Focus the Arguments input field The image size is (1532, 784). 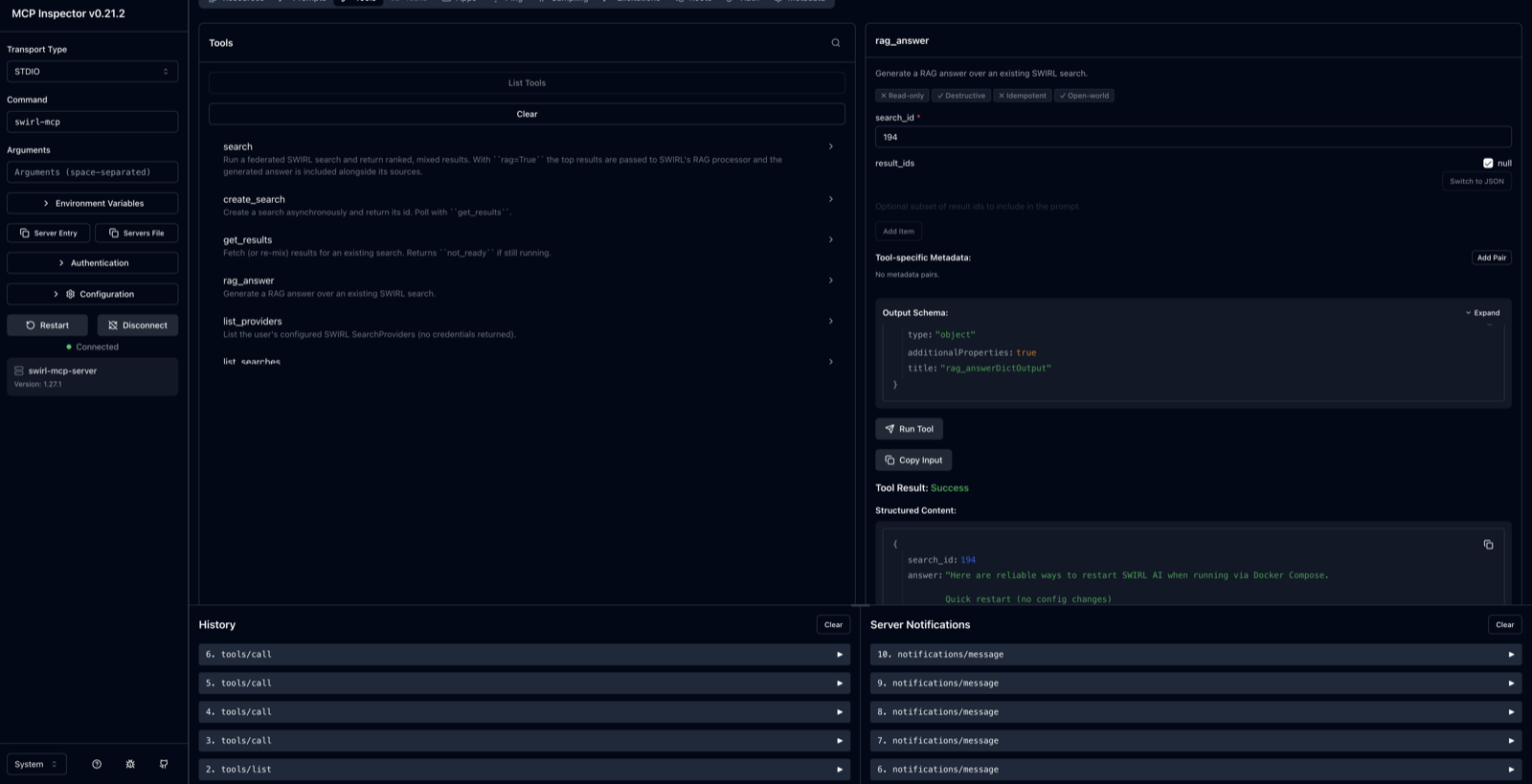pos(92,172)
